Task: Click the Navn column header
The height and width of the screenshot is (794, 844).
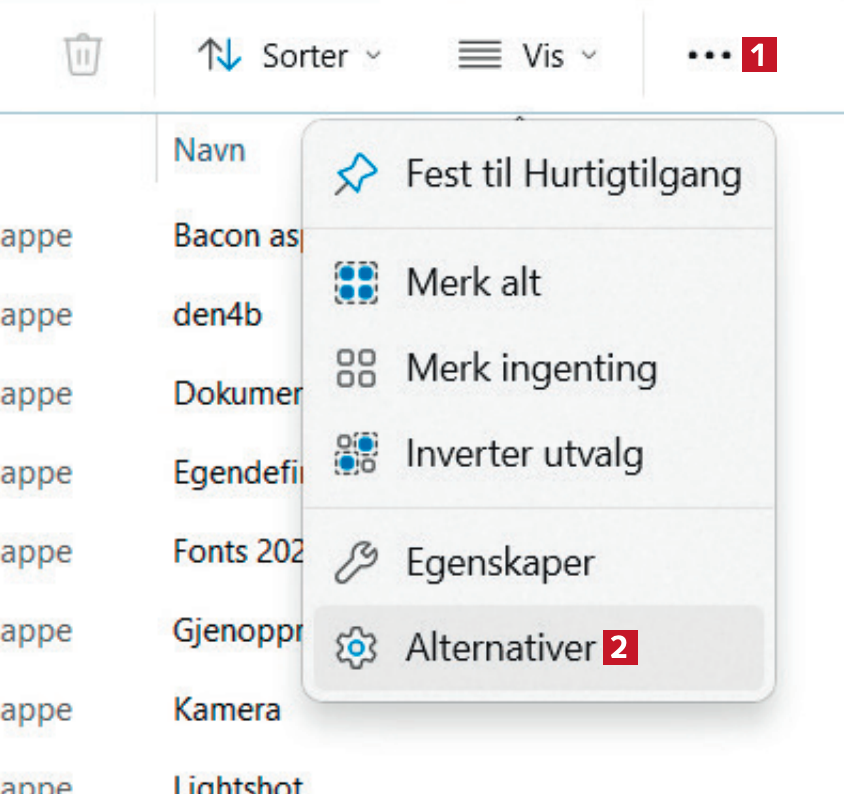Action: point(210,150)
